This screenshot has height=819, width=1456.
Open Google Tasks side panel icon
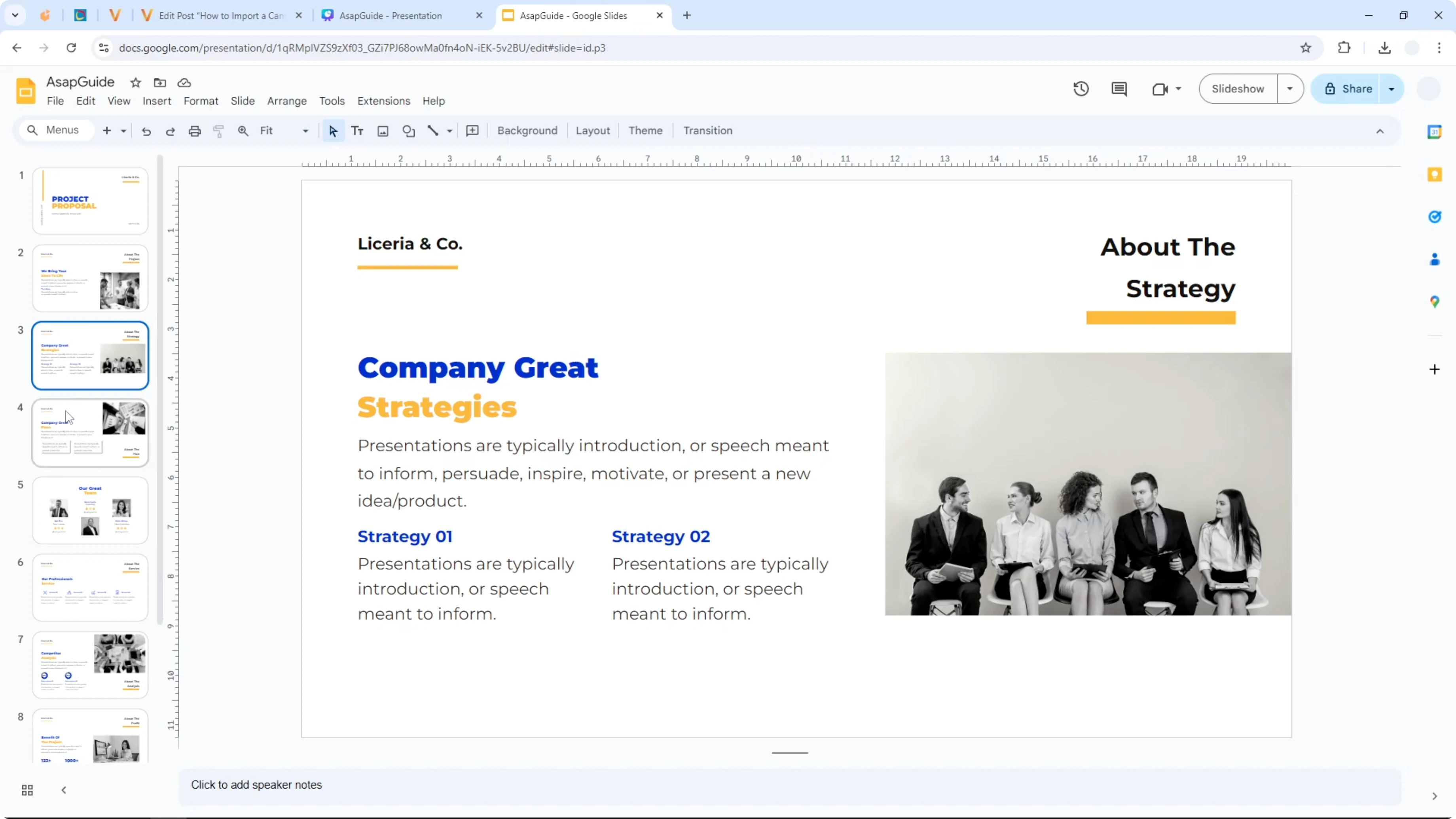point(1435,216)
